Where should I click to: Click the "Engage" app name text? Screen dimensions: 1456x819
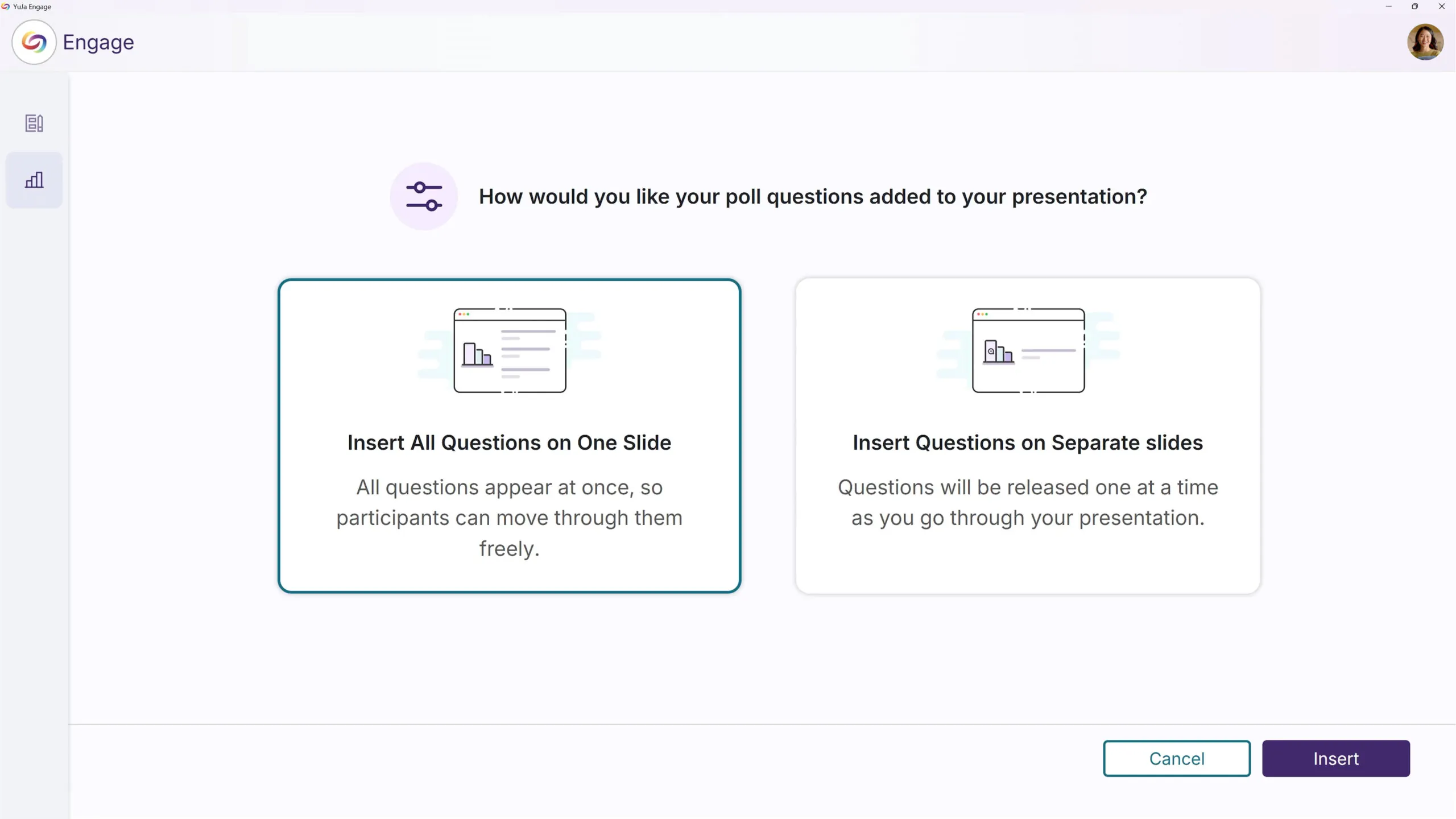[x=98, y=42]
